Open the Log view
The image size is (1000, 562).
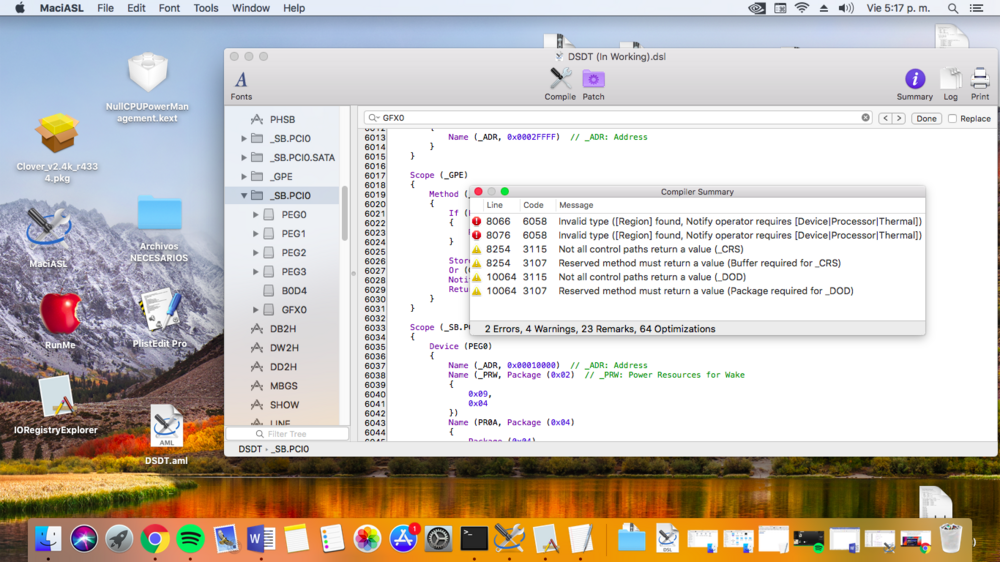(x=950, y=80)
